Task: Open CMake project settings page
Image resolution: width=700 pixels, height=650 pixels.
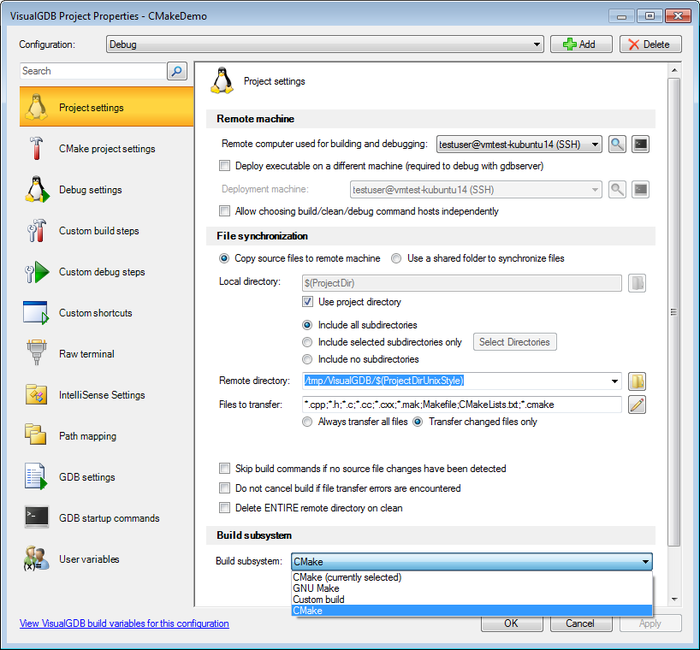Action: [x=107, y=148]
